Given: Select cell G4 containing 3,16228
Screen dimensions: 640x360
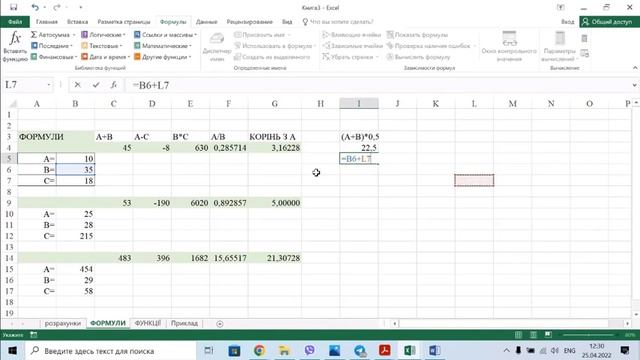Looking at the screenshot, I should 275,147.
